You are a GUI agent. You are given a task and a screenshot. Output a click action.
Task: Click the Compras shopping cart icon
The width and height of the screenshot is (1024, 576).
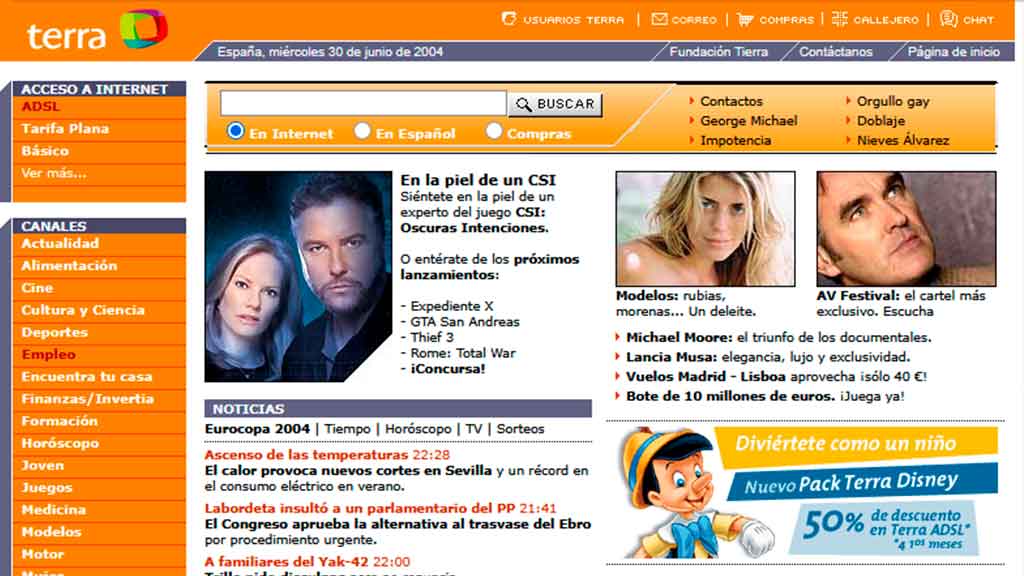[x=746, y=19]
